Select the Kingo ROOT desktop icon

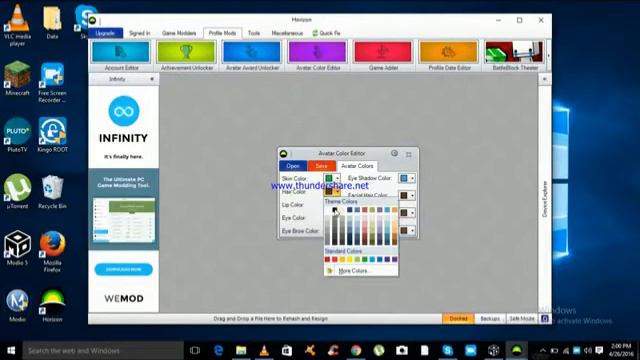coord(52,135)
